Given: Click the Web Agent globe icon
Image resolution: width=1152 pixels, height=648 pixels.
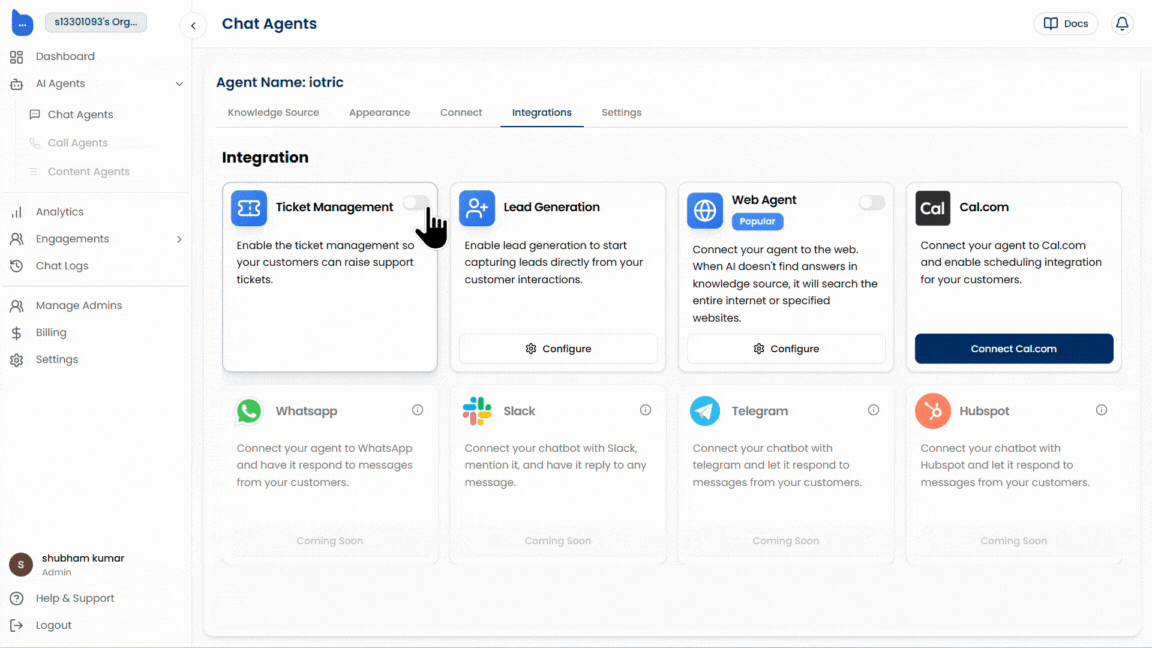Looking at the screenshot, I should 704,211.
